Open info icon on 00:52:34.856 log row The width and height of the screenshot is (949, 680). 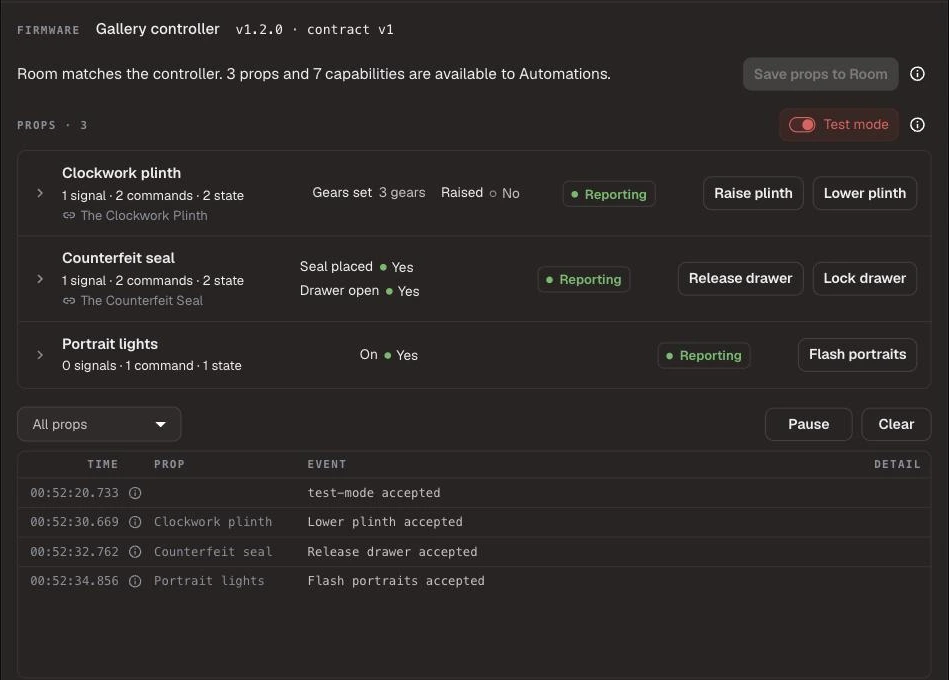135,581
